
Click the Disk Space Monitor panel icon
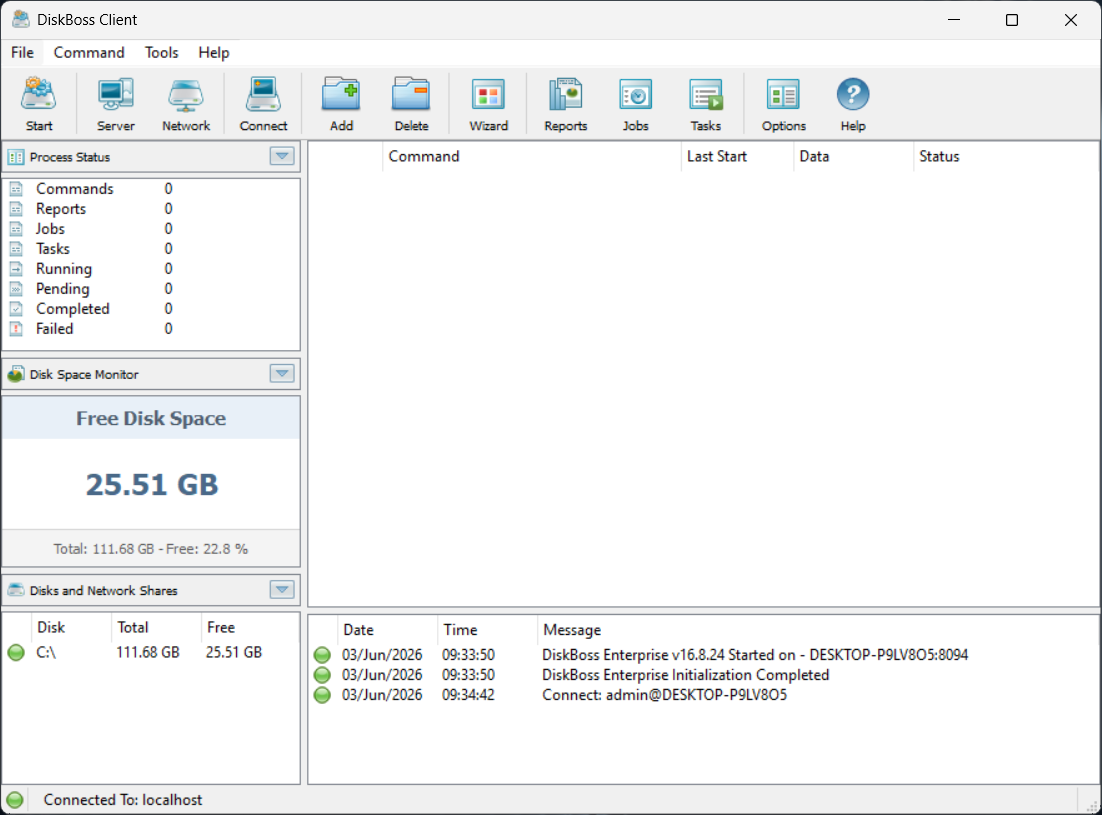click(16, 374)
